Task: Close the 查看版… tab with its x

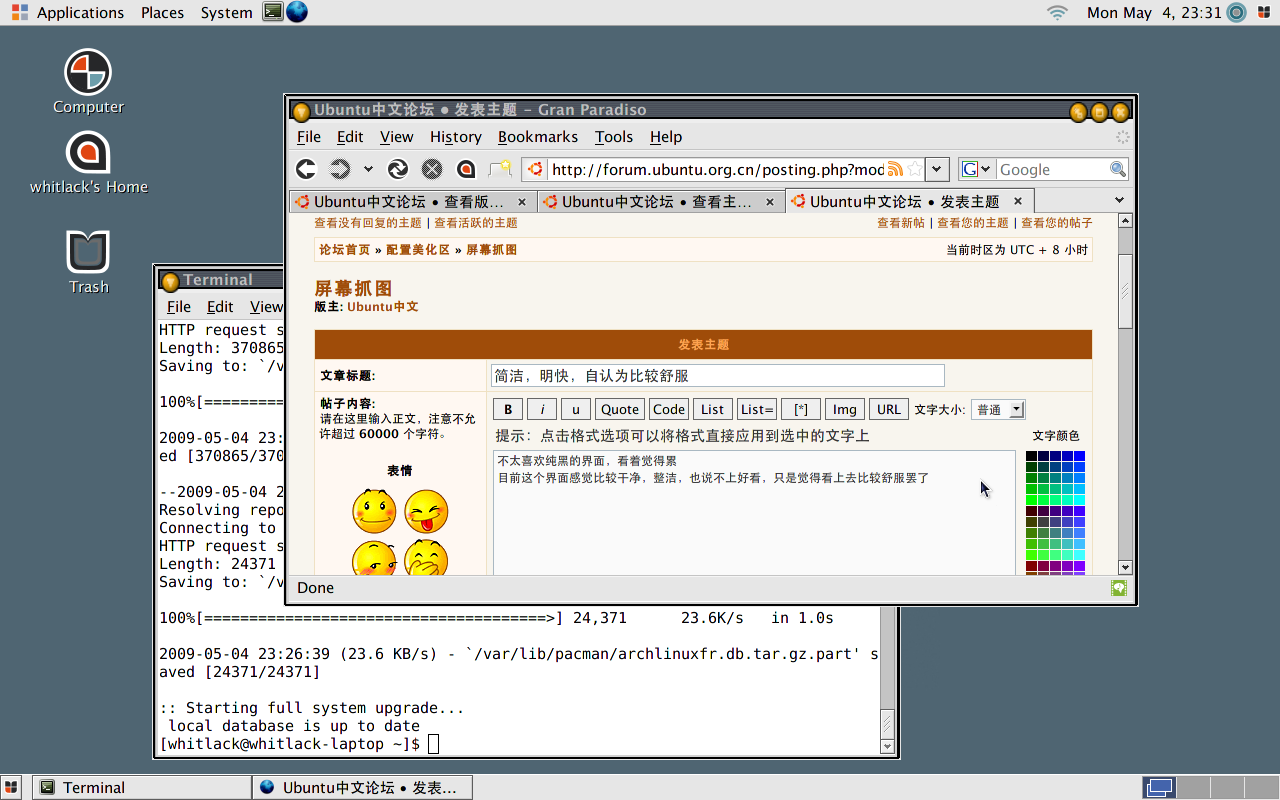Action: [522, 201]
